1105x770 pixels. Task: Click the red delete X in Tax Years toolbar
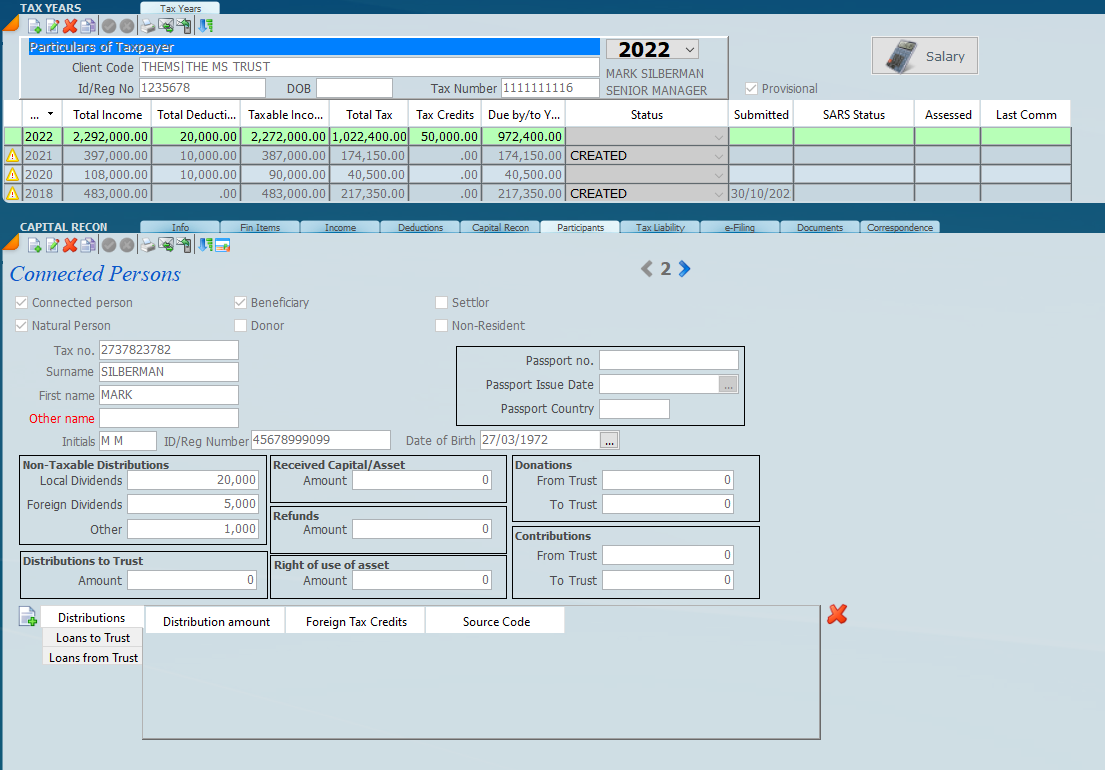pos(70,26)
